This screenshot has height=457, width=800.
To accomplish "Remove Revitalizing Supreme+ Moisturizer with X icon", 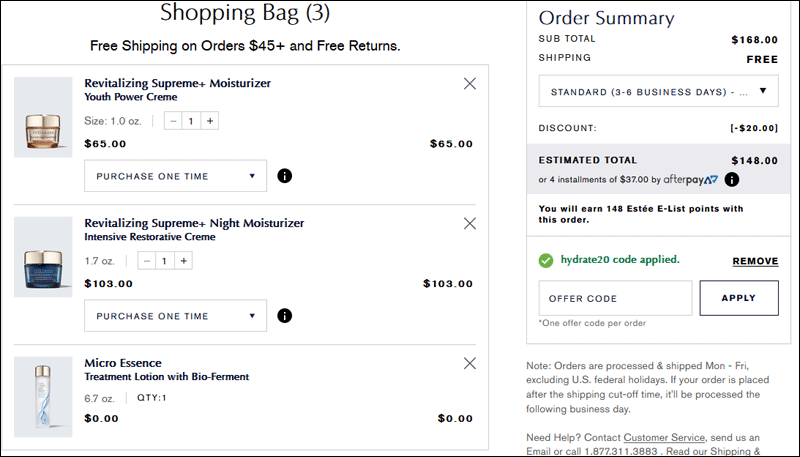I will (x=469, y=84).
